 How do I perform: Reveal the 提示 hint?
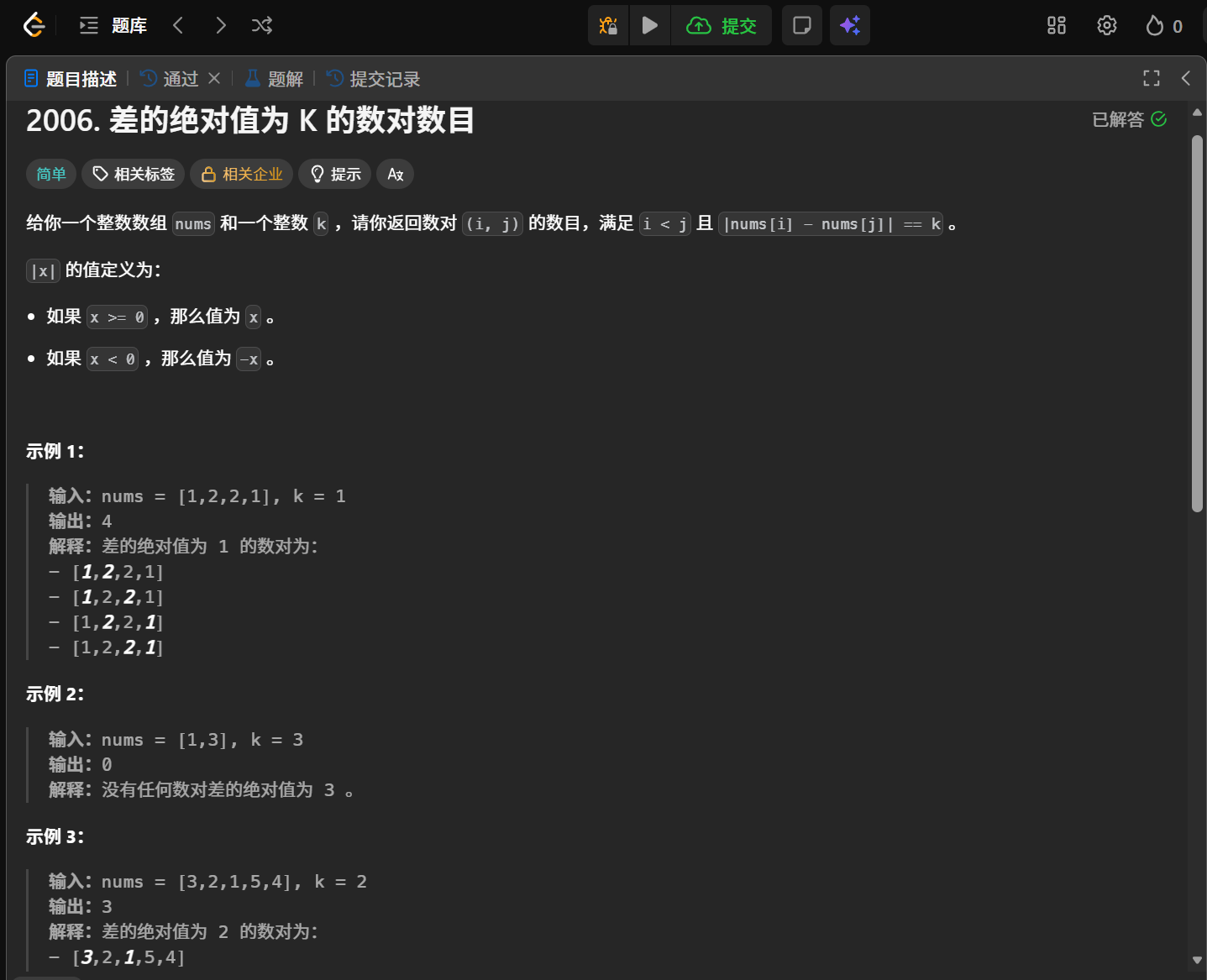point(335,174)
